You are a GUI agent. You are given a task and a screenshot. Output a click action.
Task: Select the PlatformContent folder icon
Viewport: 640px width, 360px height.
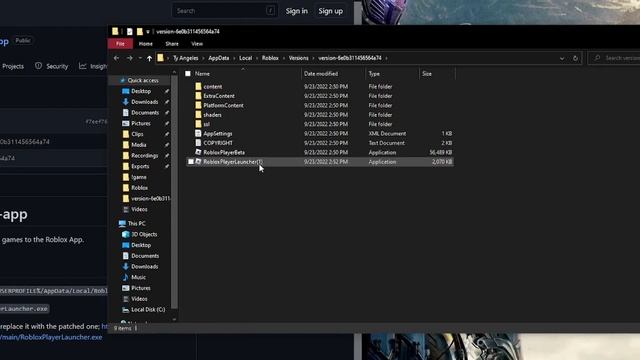[x=198, y=105]
